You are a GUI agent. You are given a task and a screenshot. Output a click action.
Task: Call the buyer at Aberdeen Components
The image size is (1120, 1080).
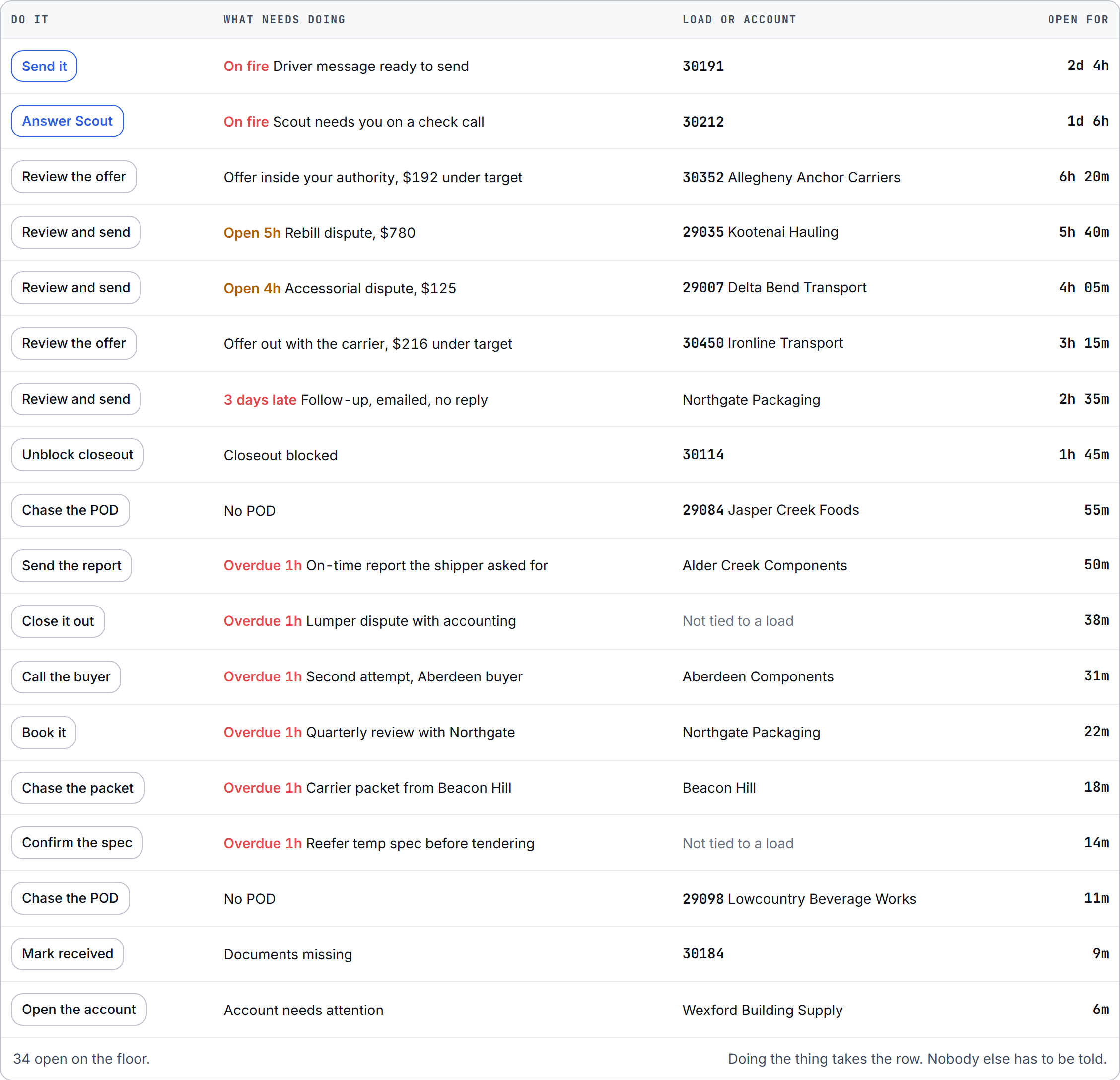[x=66, y=677]
